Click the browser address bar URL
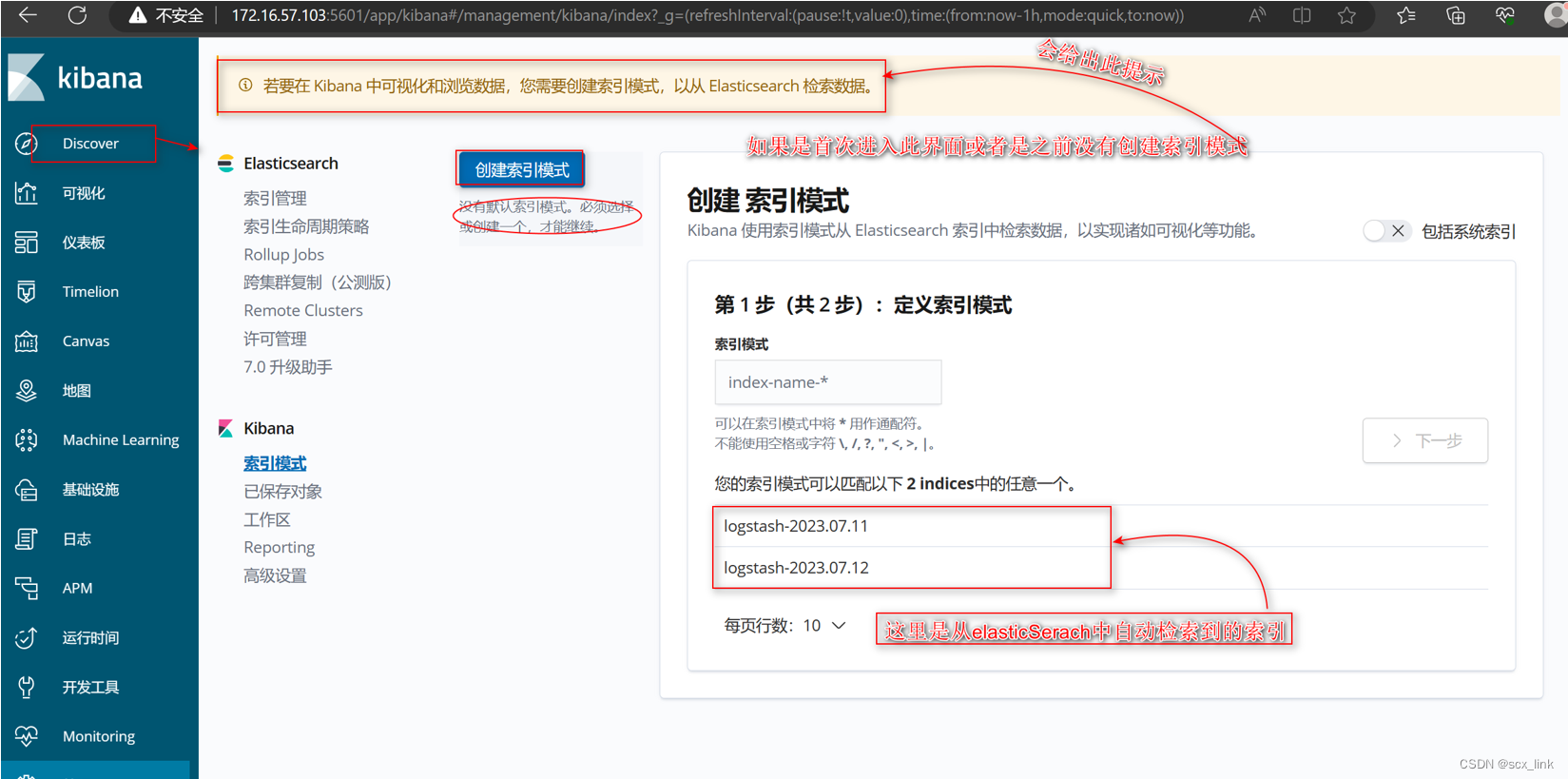 pos(707,15)
